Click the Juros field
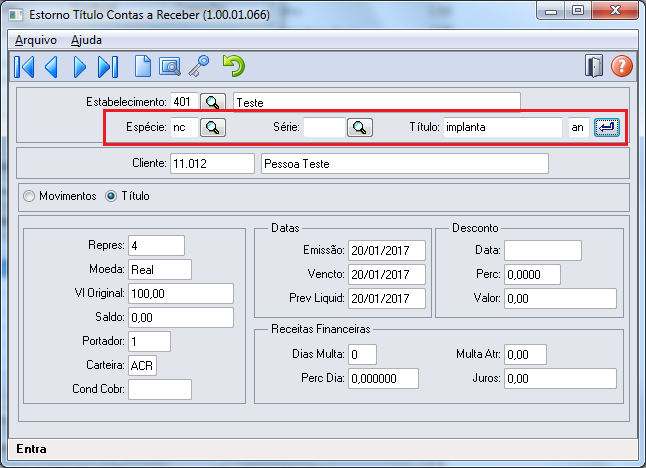The height and width of the screenshot is (468, 646). point(560,378)
